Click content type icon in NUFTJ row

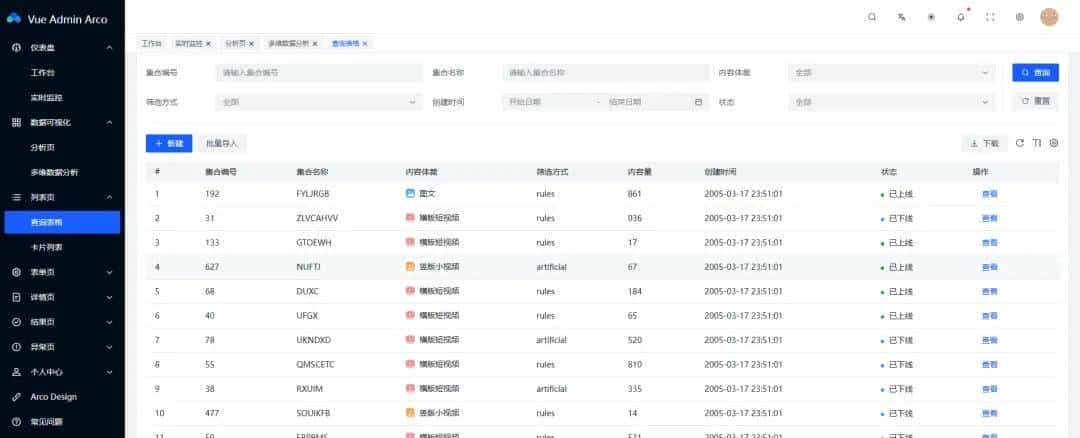click(411, 267)
